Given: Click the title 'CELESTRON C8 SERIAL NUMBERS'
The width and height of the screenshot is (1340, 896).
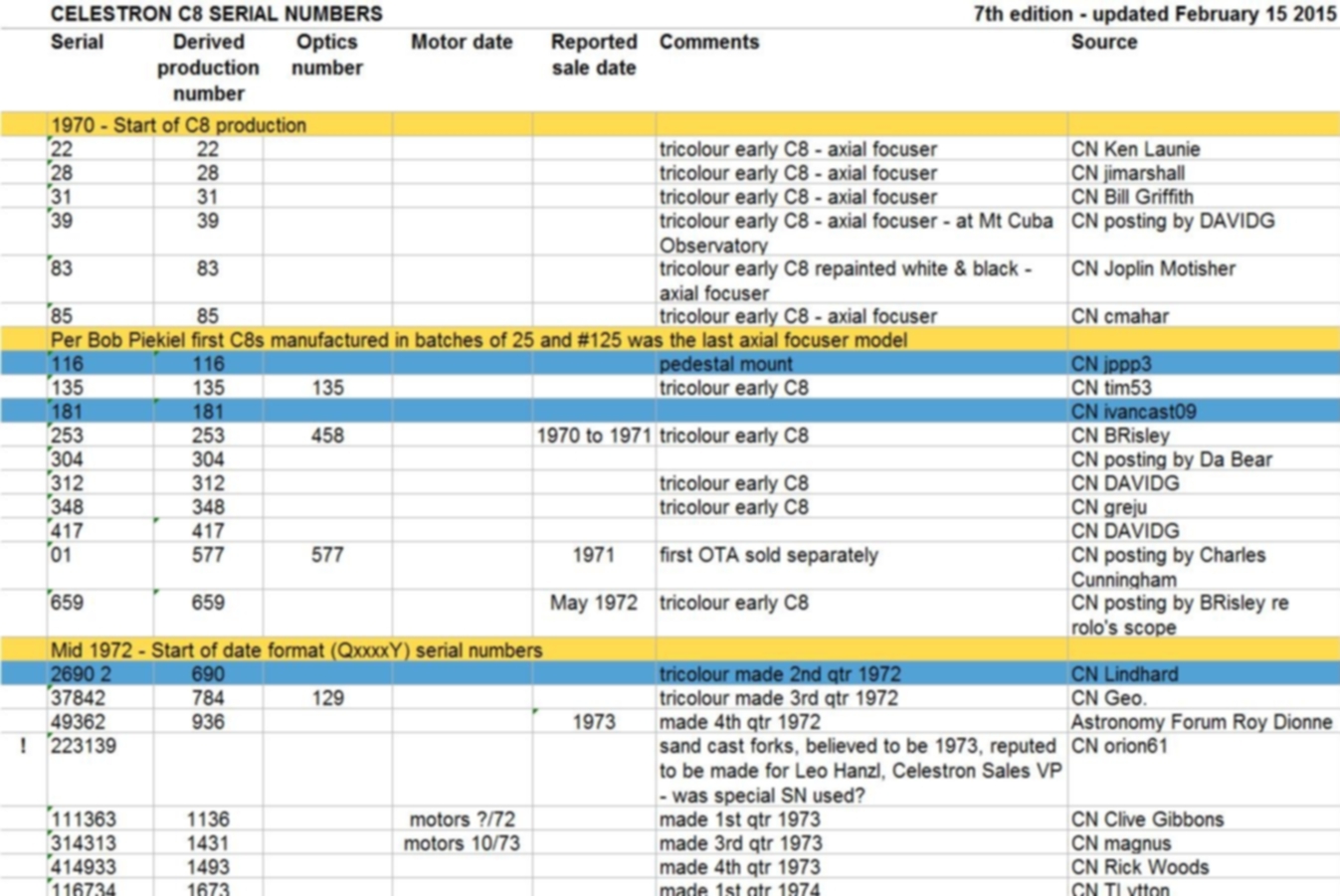Looking at the screenshot, I should tap(216, 14).
